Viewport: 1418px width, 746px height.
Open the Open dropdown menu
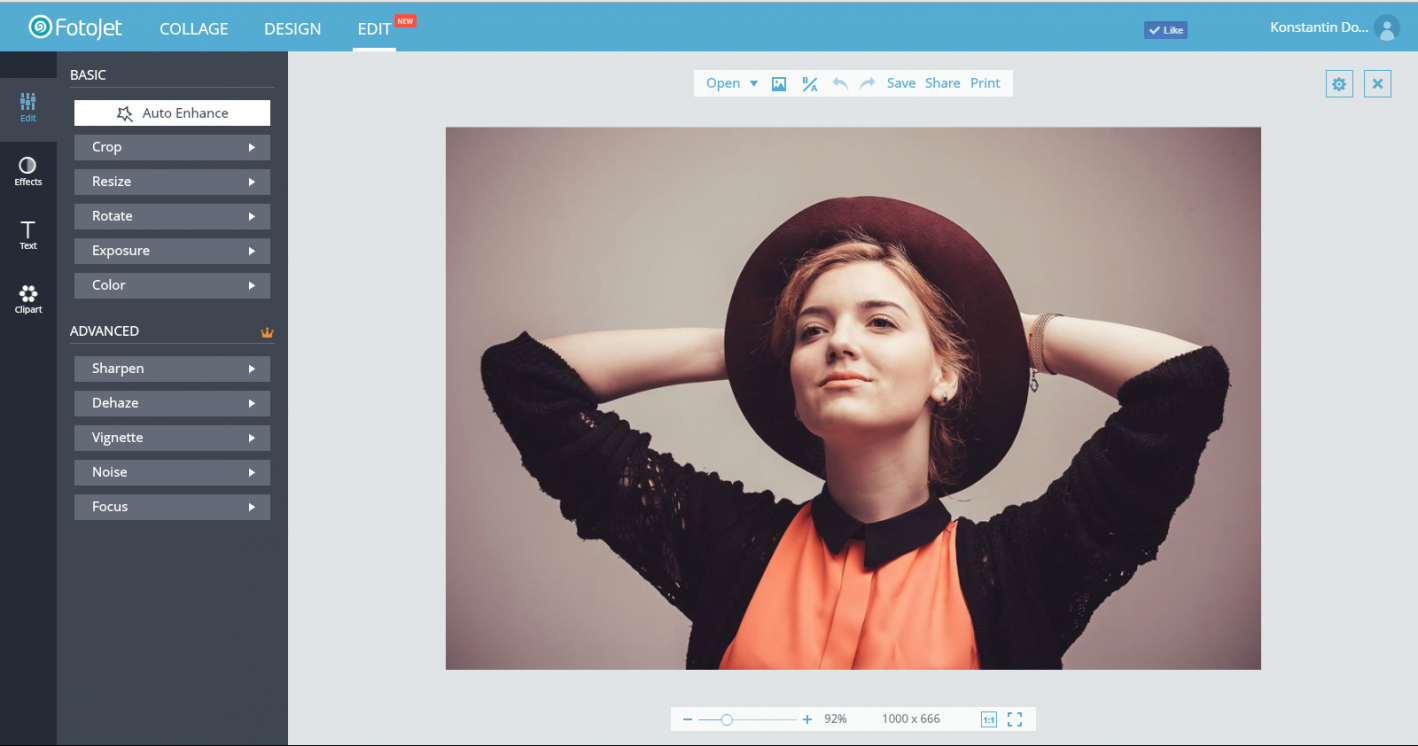pyautogui.click(x=732, y=84)
